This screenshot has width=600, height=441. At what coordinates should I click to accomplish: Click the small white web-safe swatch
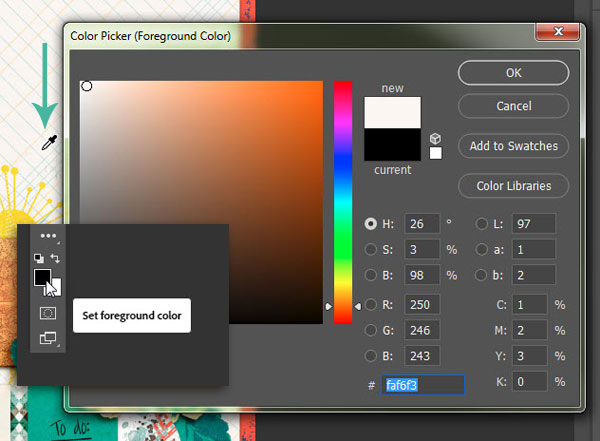(435, 153)
